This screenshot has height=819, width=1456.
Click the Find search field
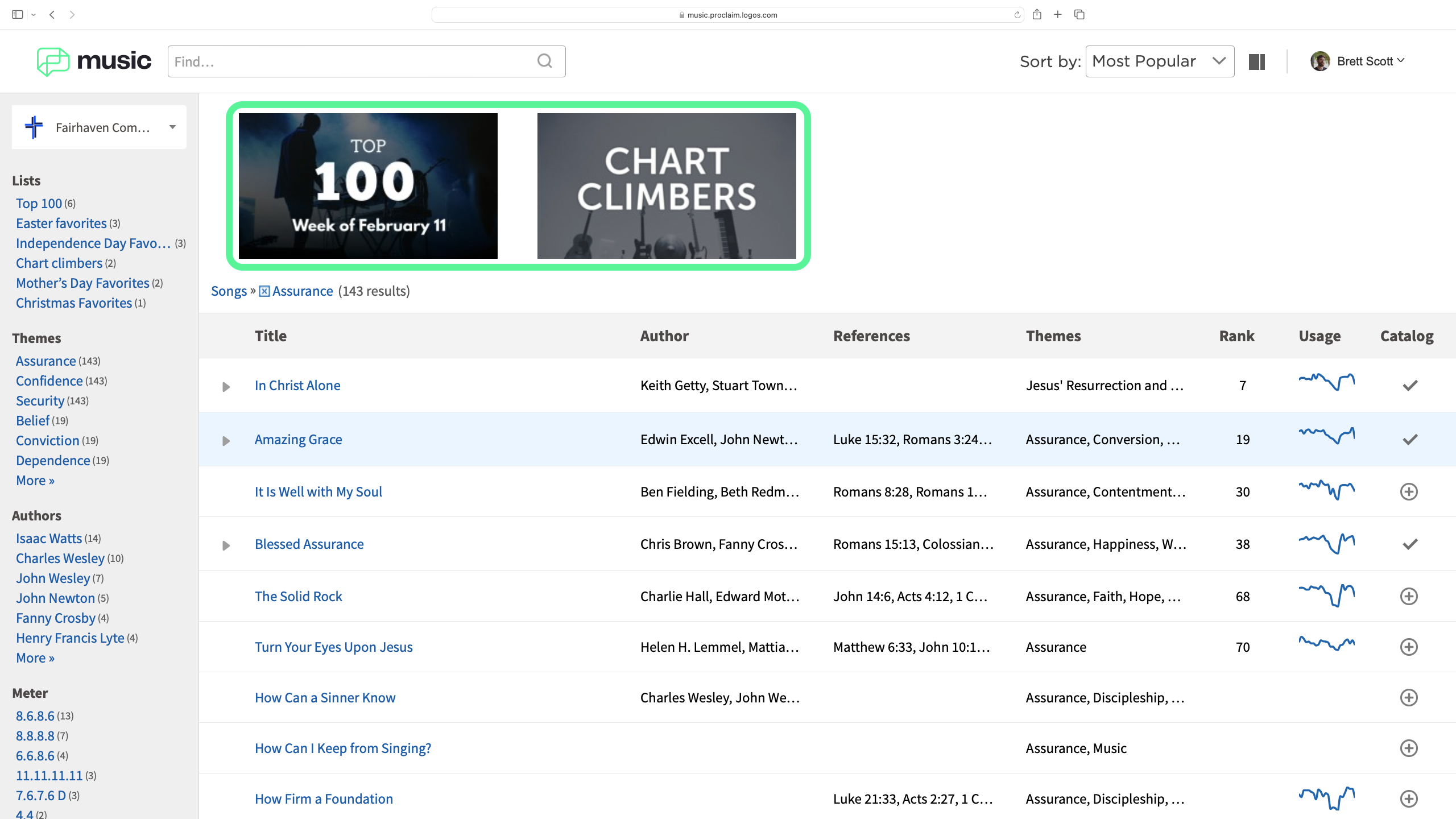pos(353,61)
